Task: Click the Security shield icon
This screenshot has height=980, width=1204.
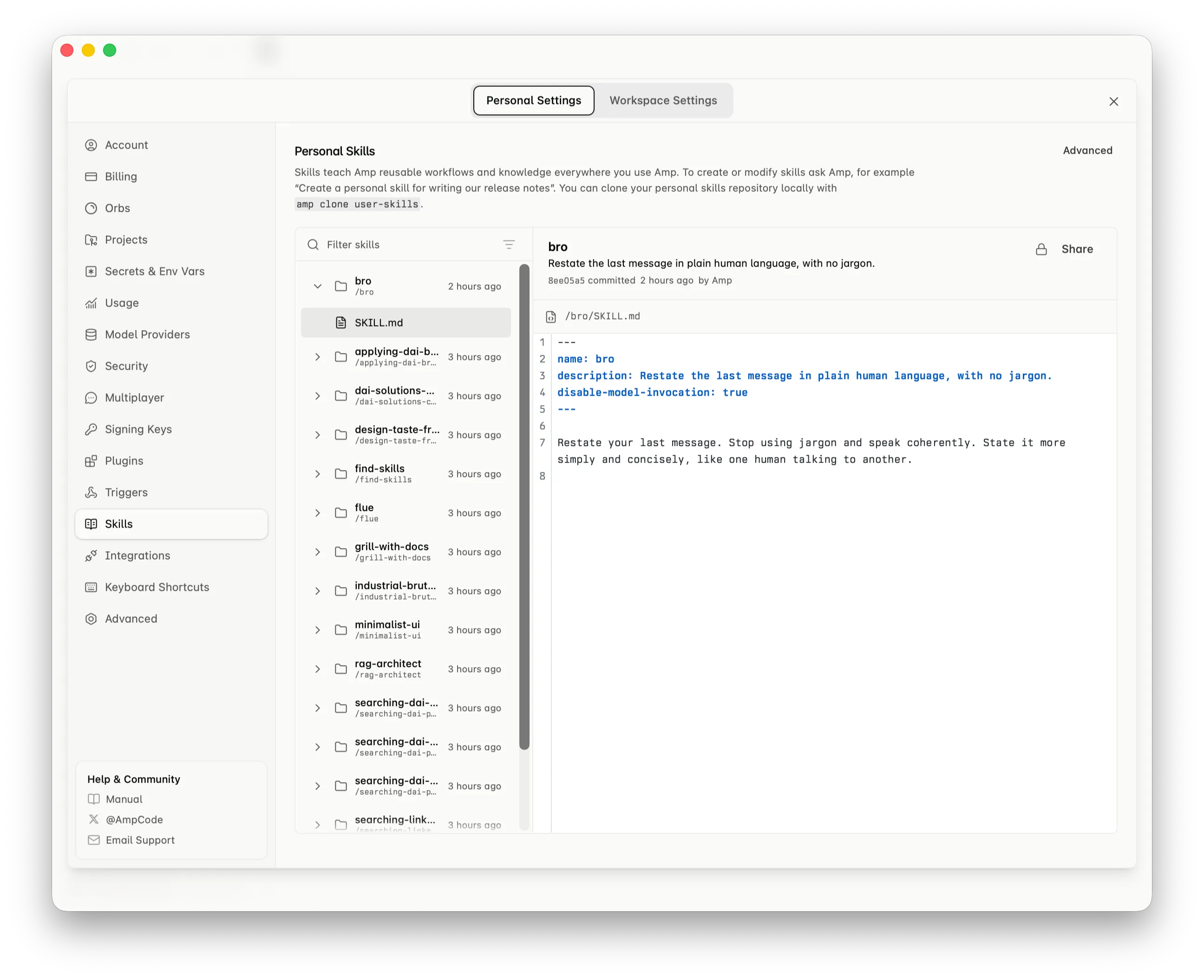Action: (91, 366)
